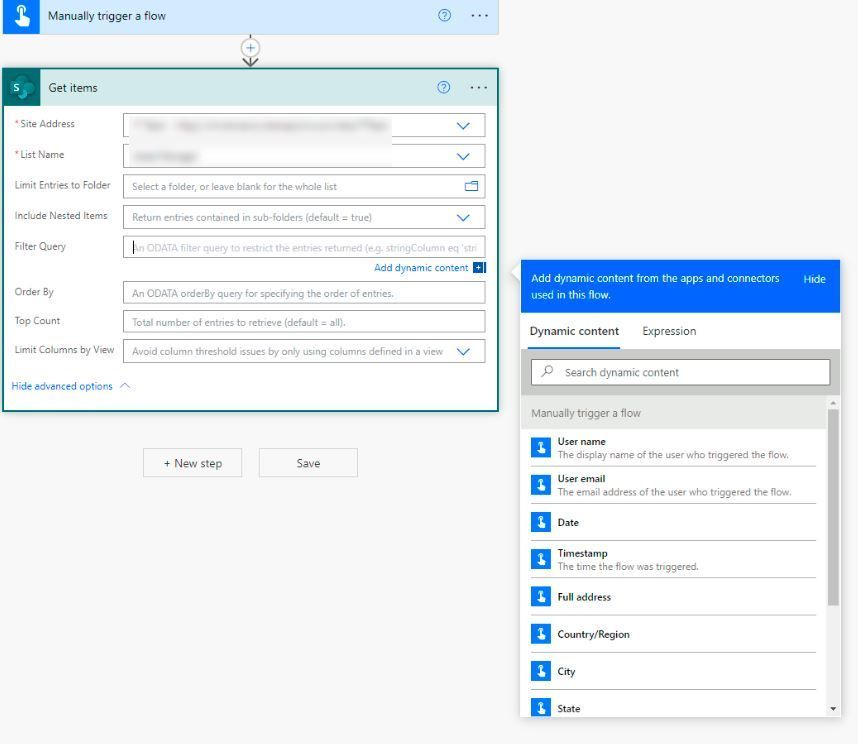Save the flow
The height and width of the screenshot is (744, 858).
pyautogui.click(x=308, y=463)
